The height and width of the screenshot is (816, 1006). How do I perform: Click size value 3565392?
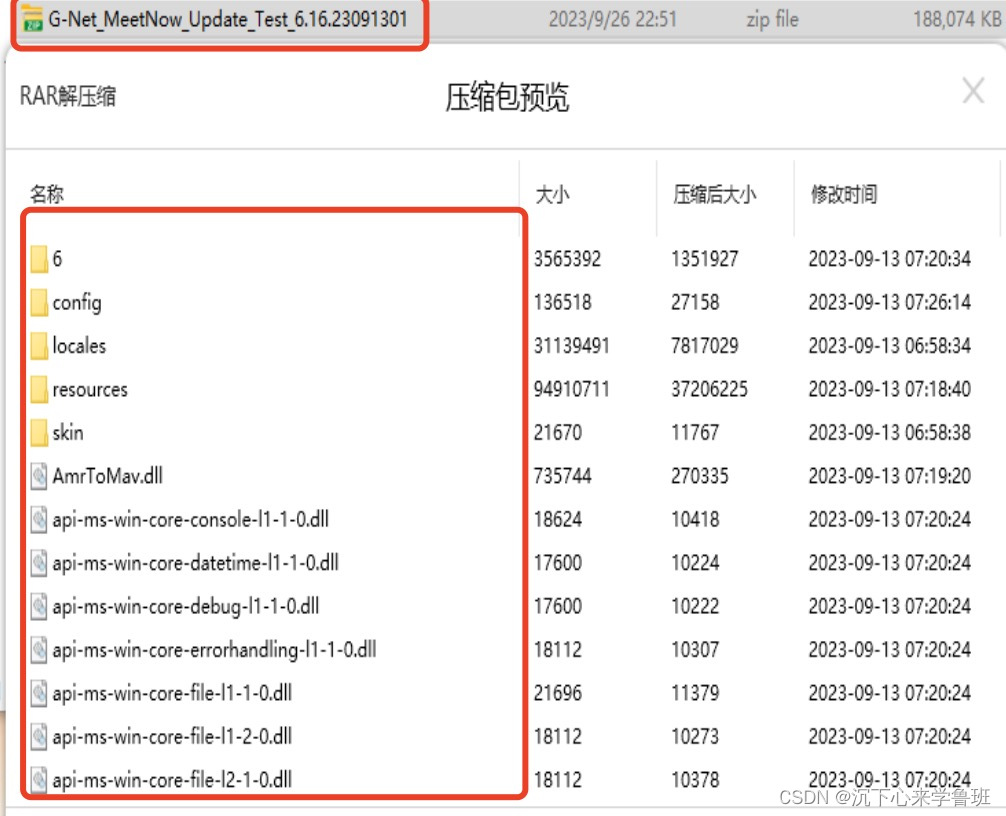click(x=568, y=259)
